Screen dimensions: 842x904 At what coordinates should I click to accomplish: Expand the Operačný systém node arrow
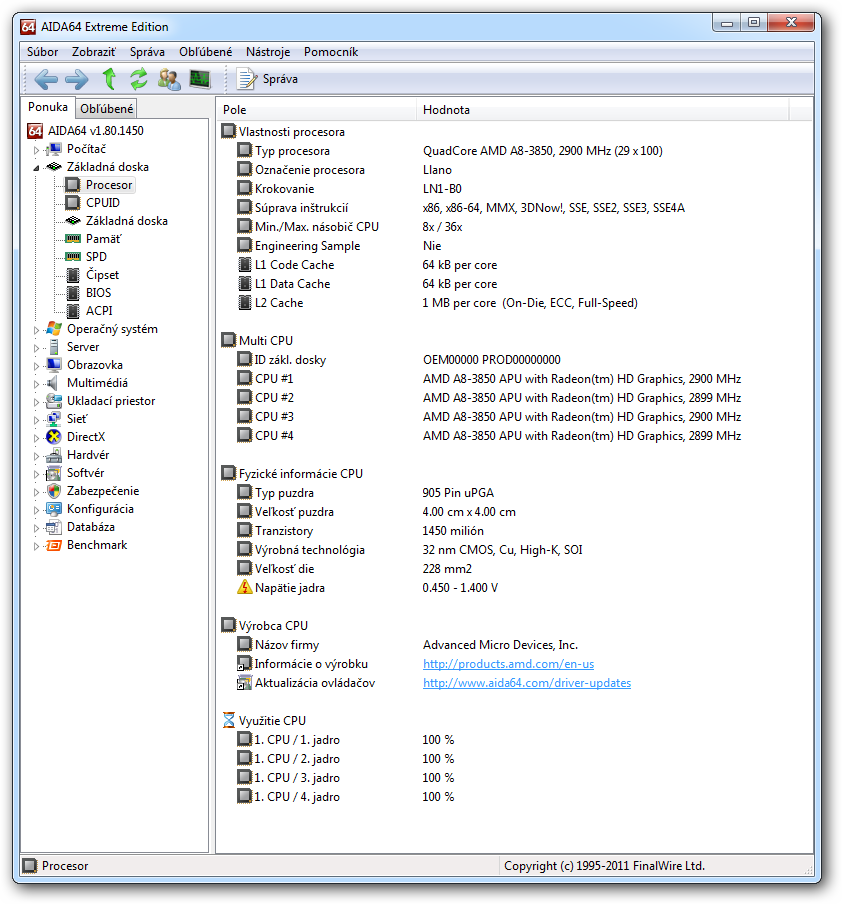(36, 330)
